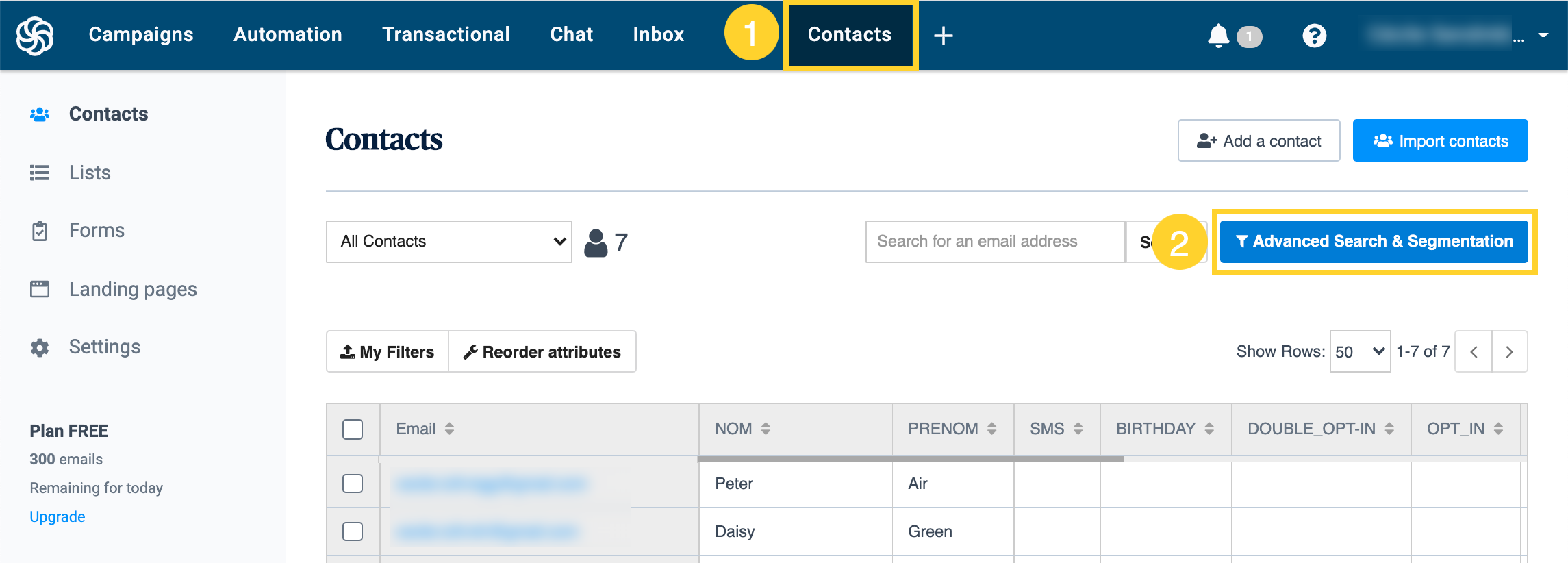Switch to the Campaigns tab

[x=141, y=35]
